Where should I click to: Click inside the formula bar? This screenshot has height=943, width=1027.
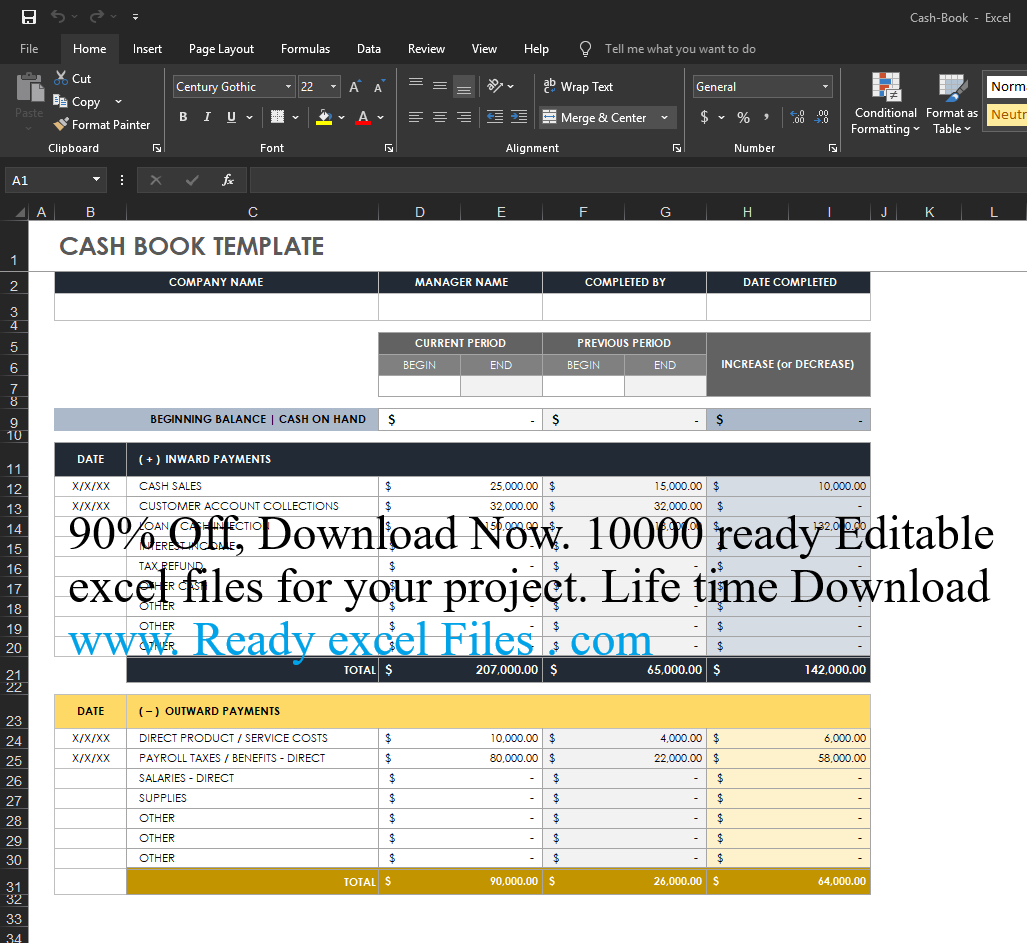(500, 180)
